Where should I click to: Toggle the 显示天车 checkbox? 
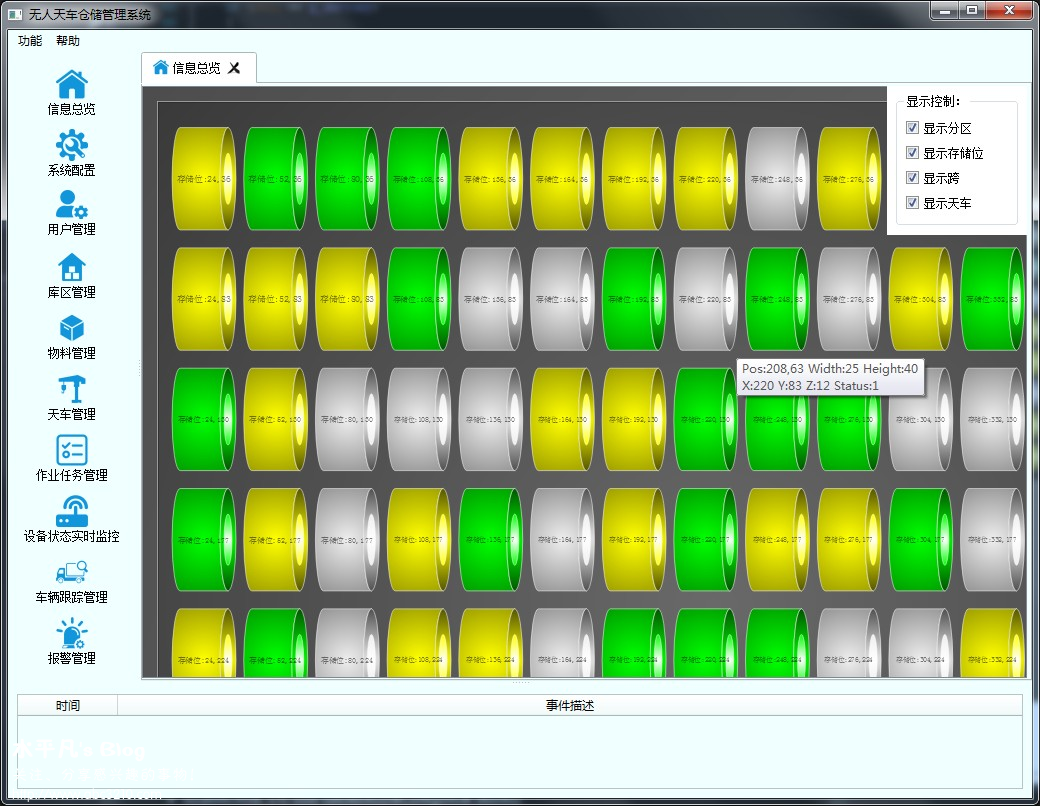click(x=912, y=203)
